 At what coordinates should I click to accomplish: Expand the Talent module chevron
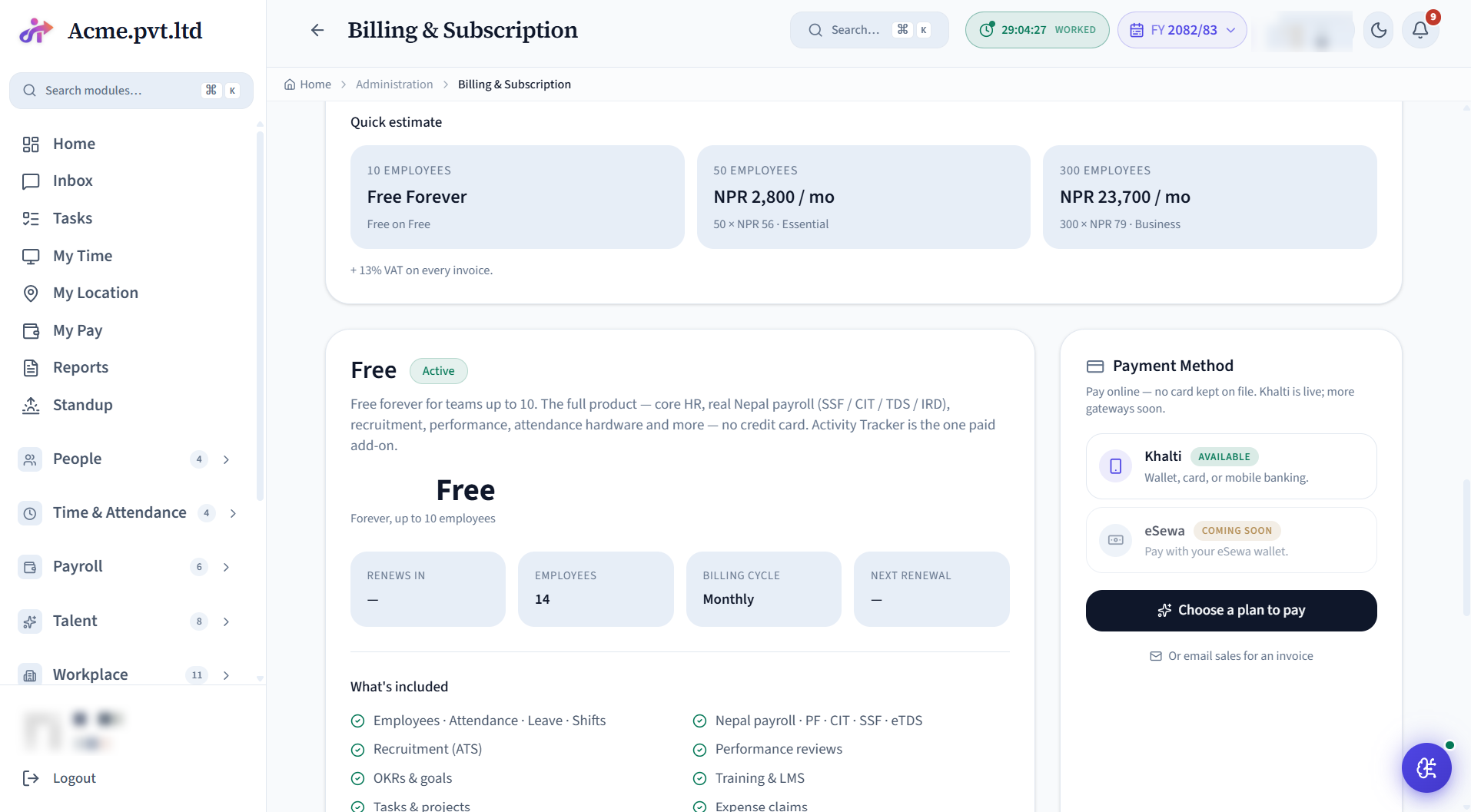tap(226, 621)
